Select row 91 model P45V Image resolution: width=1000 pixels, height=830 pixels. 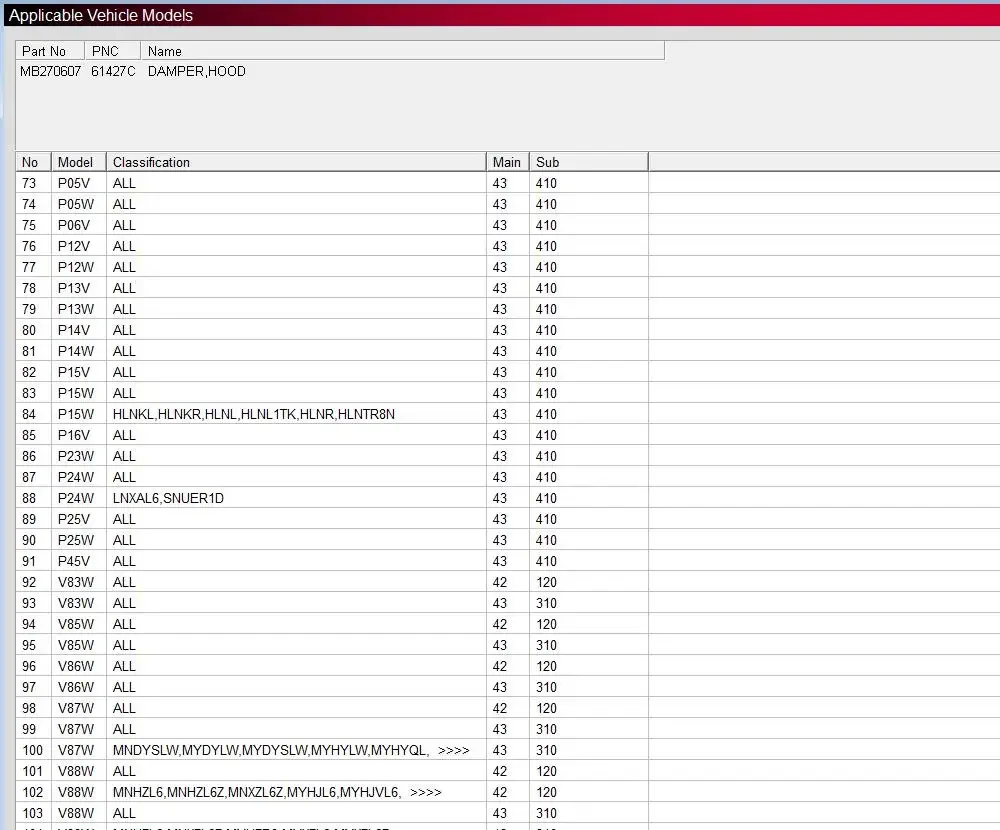point(74,562)
